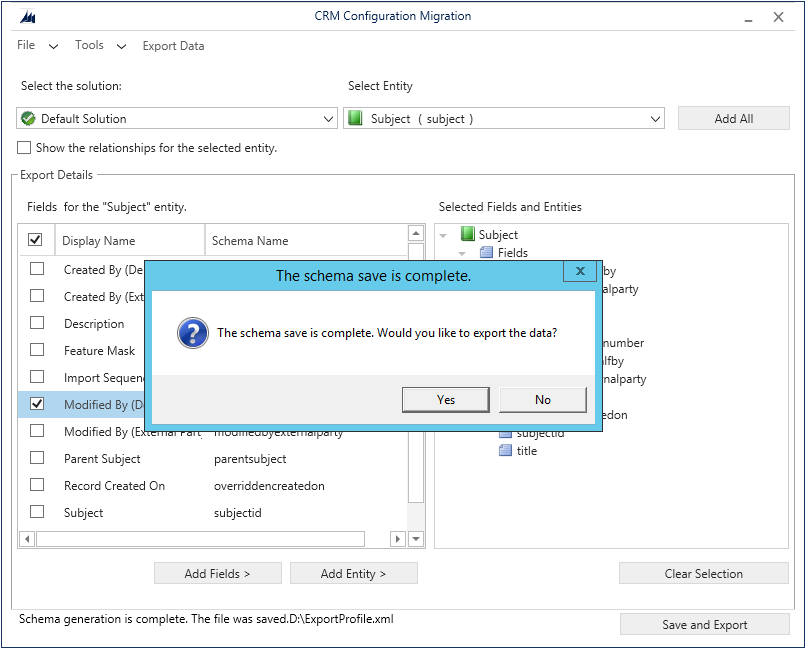Collapse the Fields tree node

tap(462, 254)
